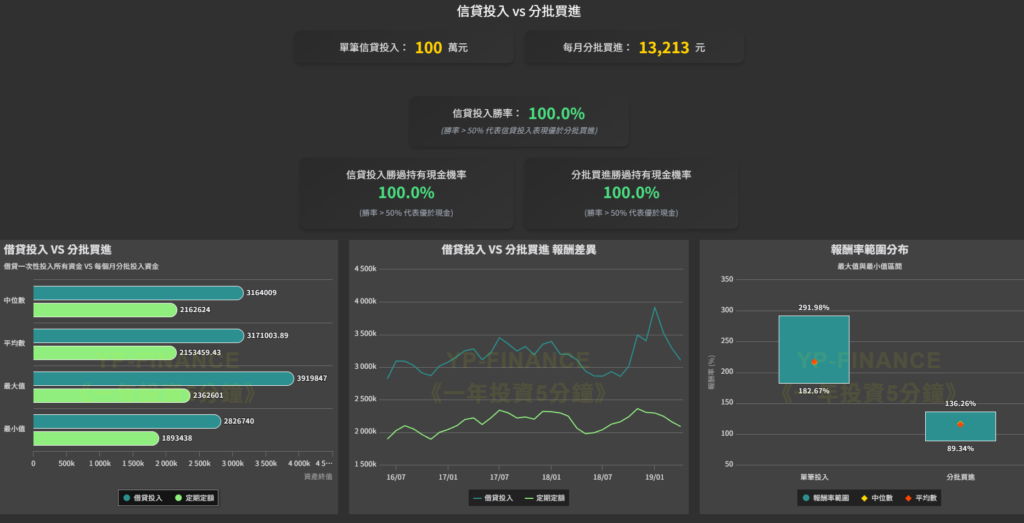The image size is (1024, 523).
Task: Click 平均數 red diamond legend item
Action: coord(921,497)
